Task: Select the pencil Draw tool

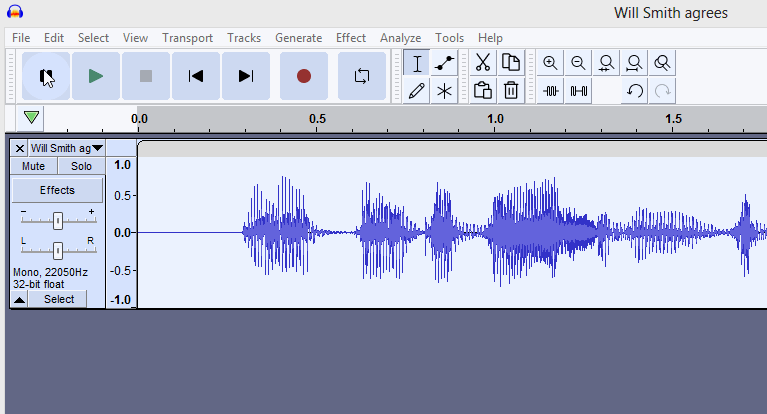Action: point(417,91)
